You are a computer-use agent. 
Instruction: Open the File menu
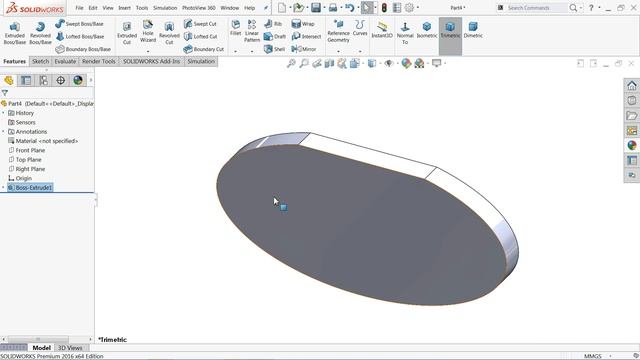80,8
